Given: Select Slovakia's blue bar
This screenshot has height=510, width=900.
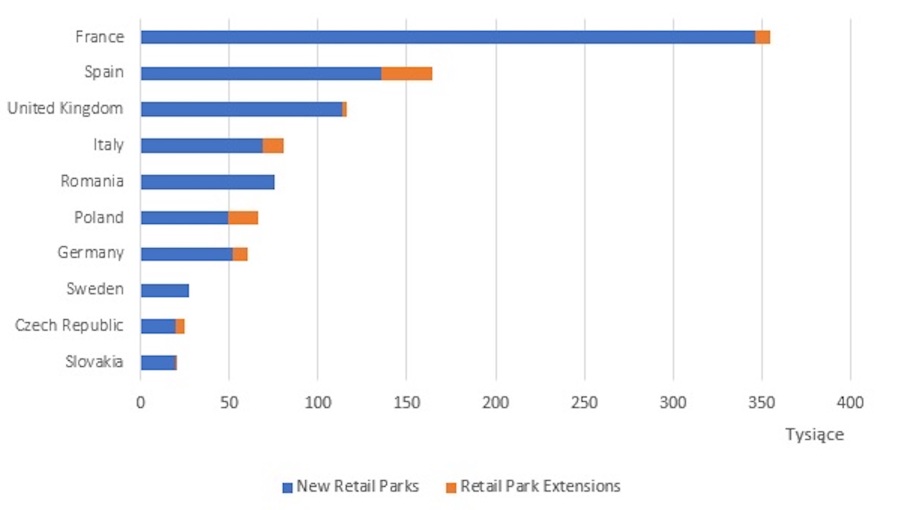Looking at the screenshot, I should (x=158, y=363).
